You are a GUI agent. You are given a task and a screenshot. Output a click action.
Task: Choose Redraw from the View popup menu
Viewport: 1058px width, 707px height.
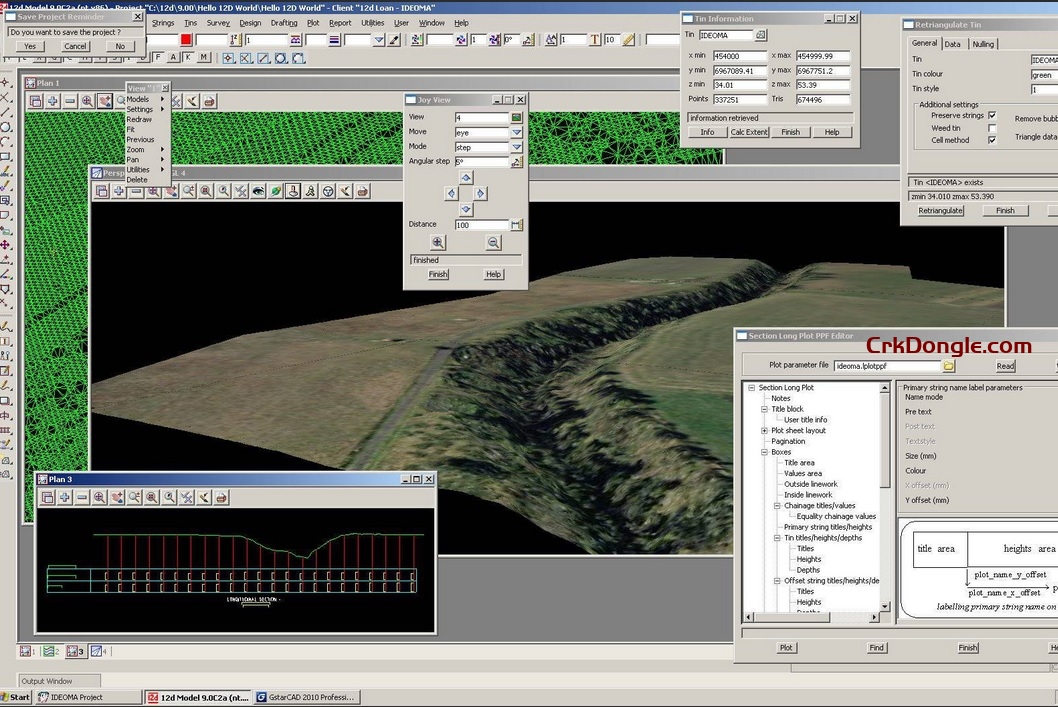coord(139,119)
